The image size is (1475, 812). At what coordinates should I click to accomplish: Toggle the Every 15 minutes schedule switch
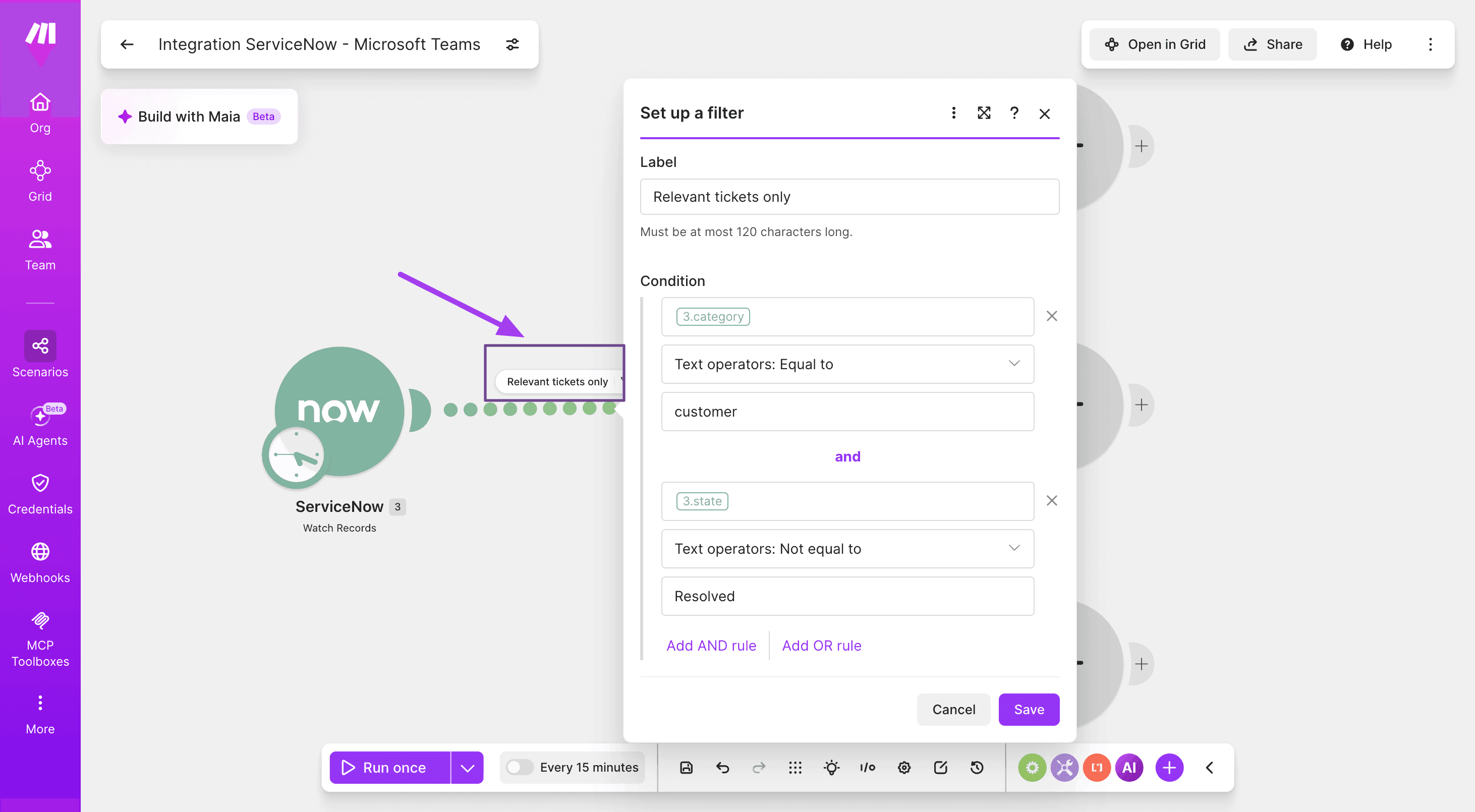pyautogui.click(x=520, y=767)
